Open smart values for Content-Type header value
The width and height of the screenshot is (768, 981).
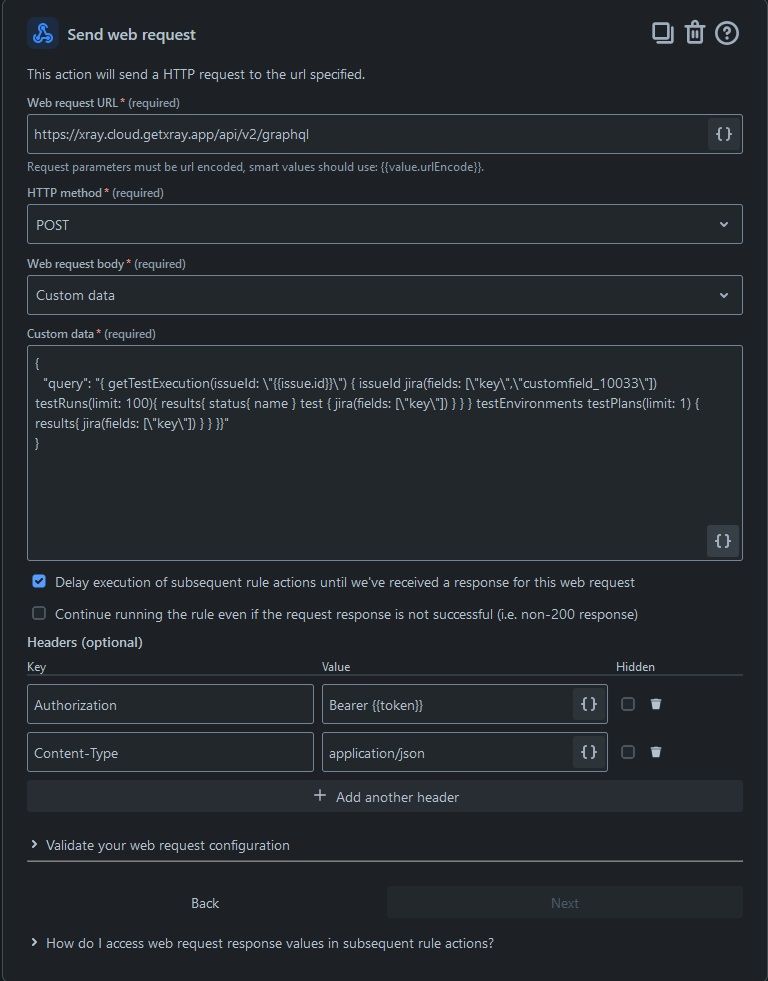(589, 752)
